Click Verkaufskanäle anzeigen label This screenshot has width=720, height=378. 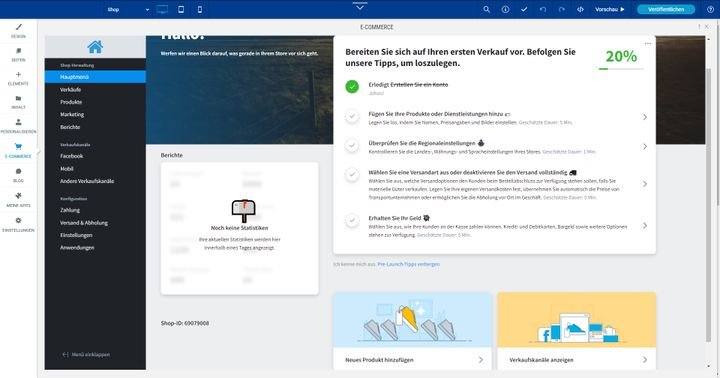pos(541,360)
